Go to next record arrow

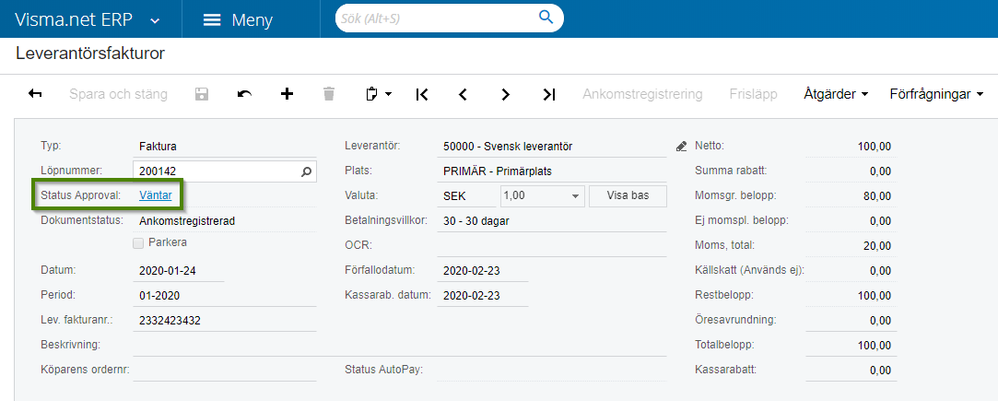coord(506,94)
